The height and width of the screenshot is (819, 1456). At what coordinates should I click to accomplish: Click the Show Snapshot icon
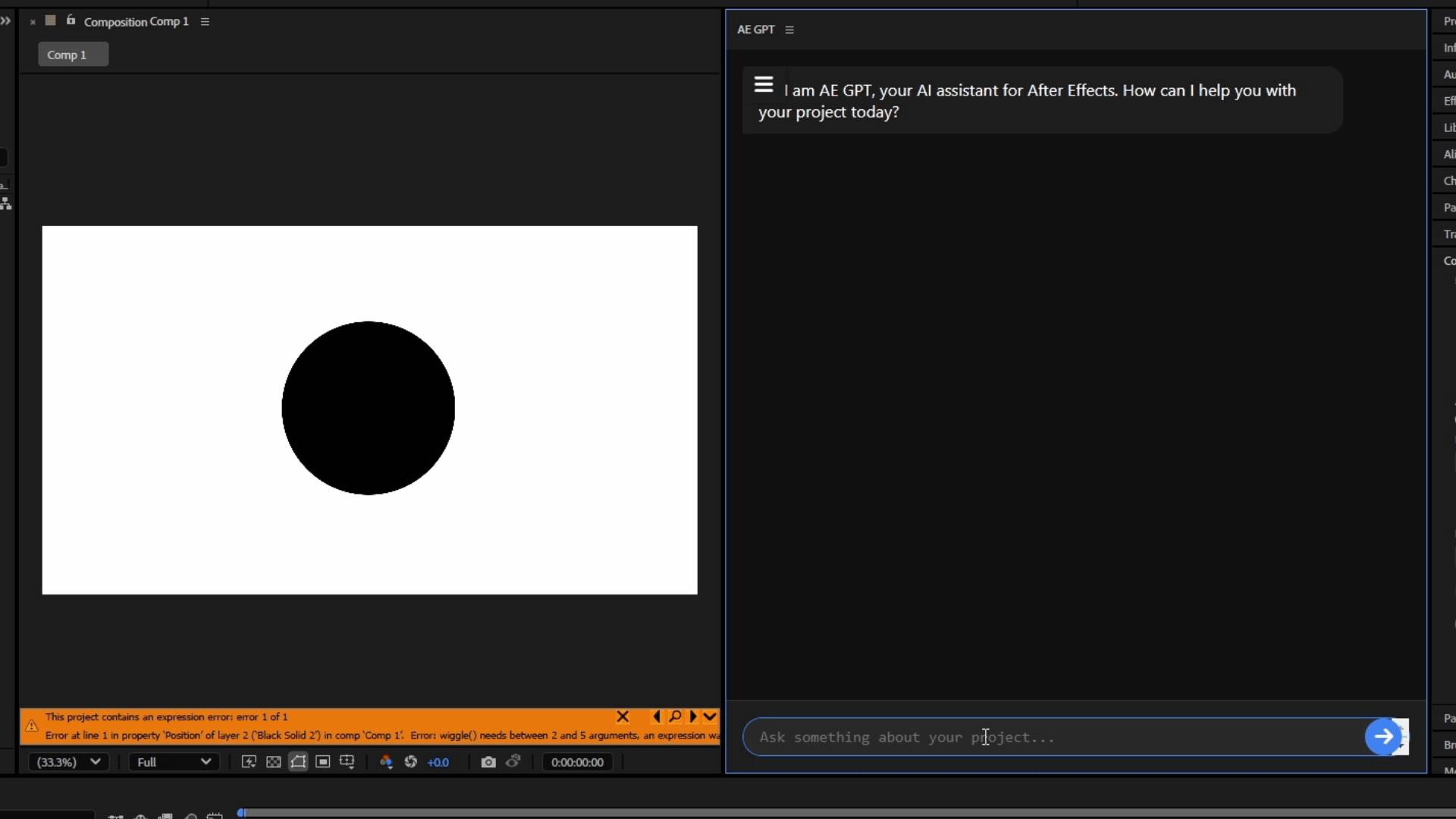[x=513, y=761]
